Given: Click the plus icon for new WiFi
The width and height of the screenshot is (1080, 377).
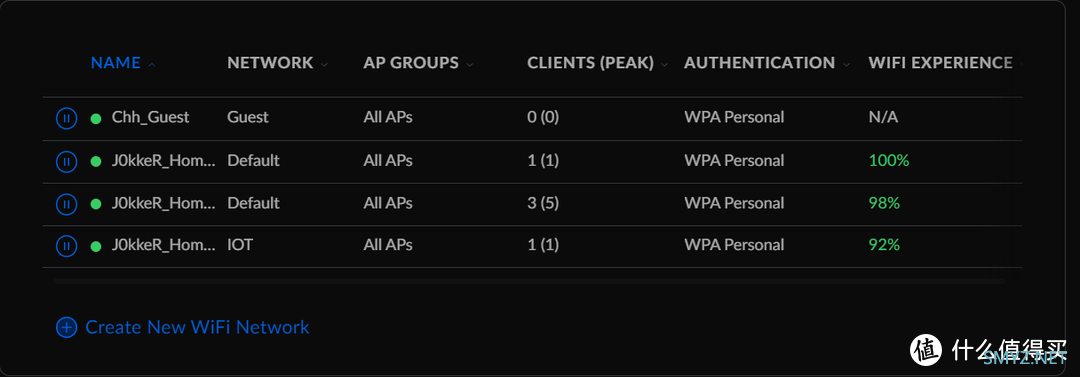Looking at the screenshot, I should (x=65, y=327).
